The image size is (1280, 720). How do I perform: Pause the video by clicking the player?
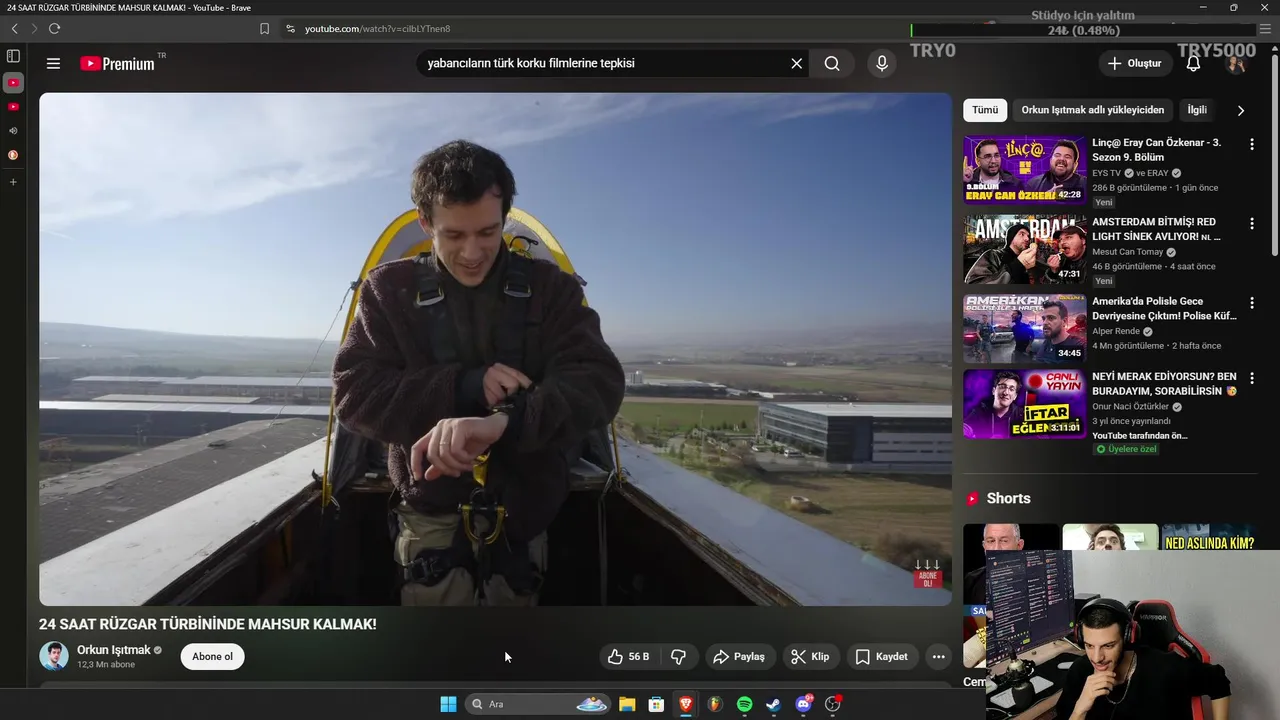point(495,349)
